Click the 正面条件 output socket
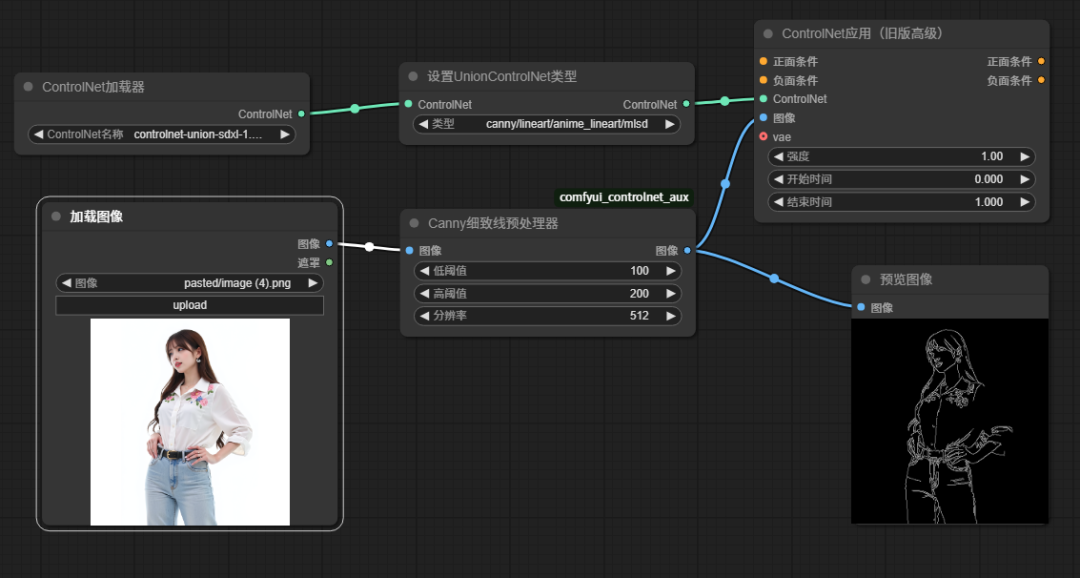 pos(1041,61)
